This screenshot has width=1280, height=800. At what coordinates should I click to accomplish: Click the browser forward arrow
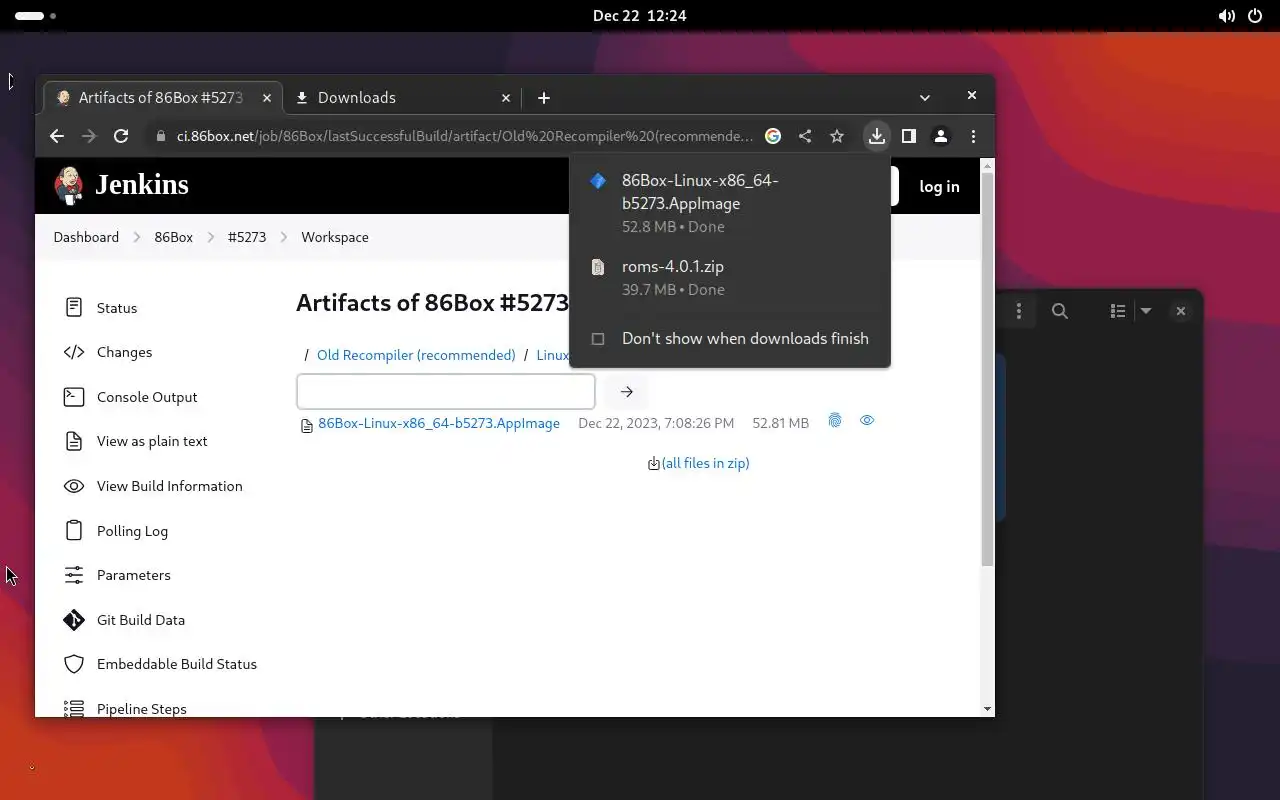89,136
